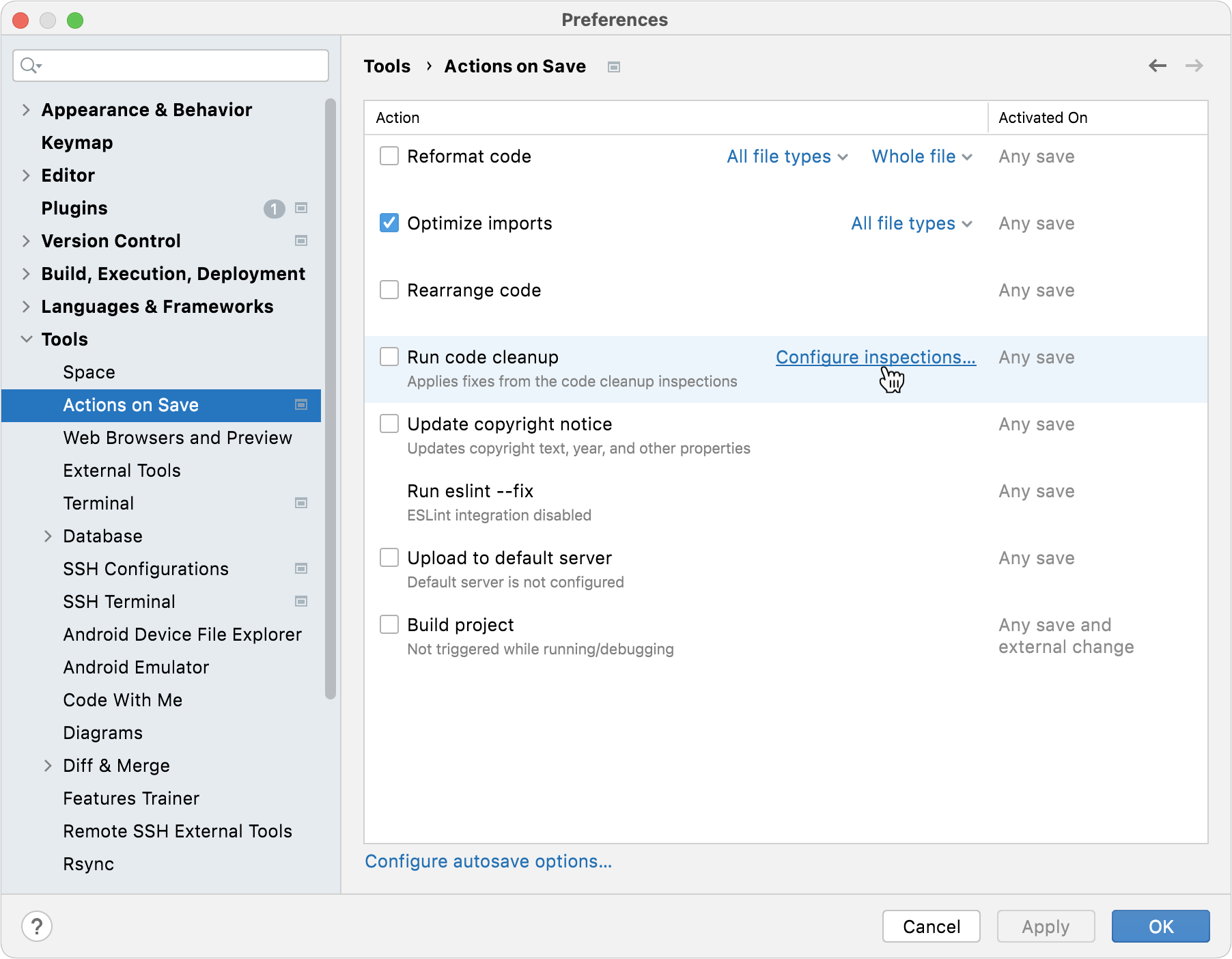This screenshot has height=959, width=1232.
Task: Select Code With Me settings
Action: [123, 700]
